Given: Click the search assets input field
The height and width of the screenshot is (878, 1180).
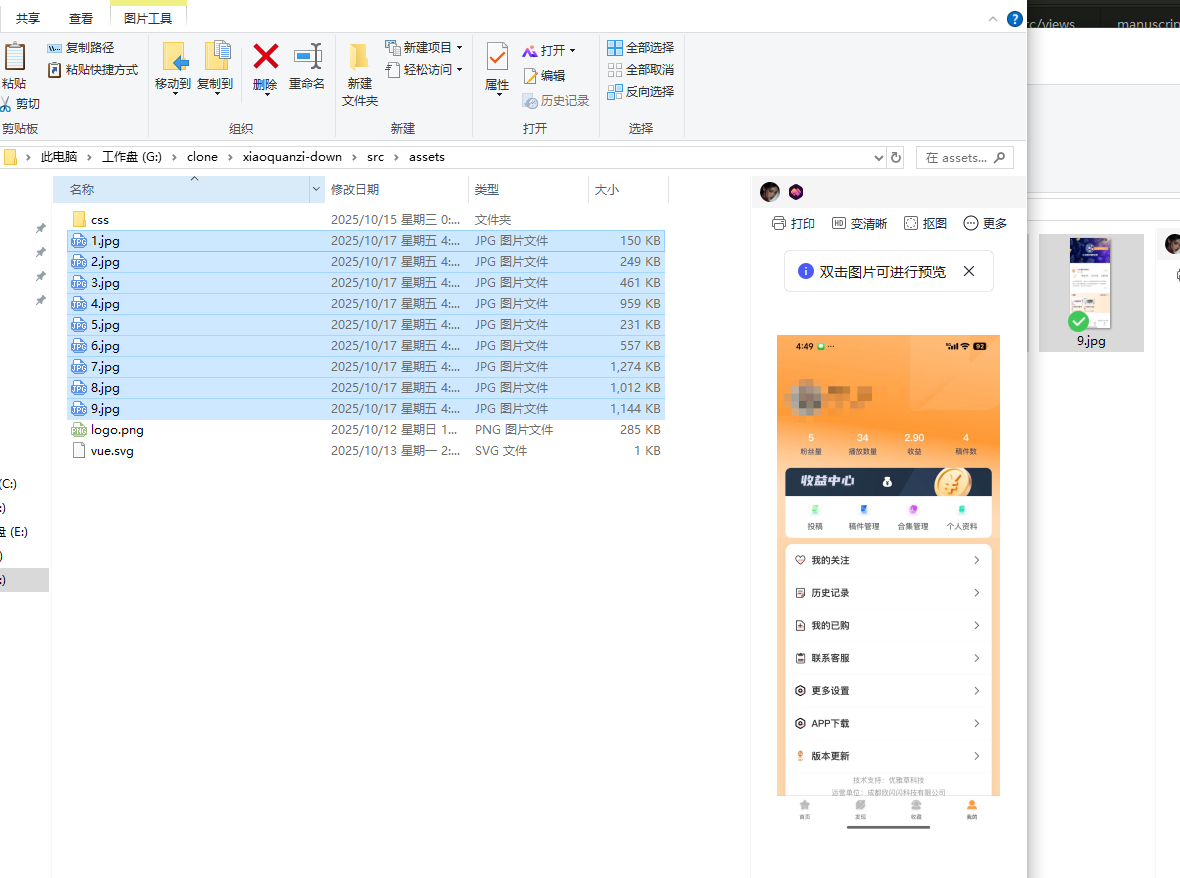Looking at the screenshot, I should coord(965,157).
